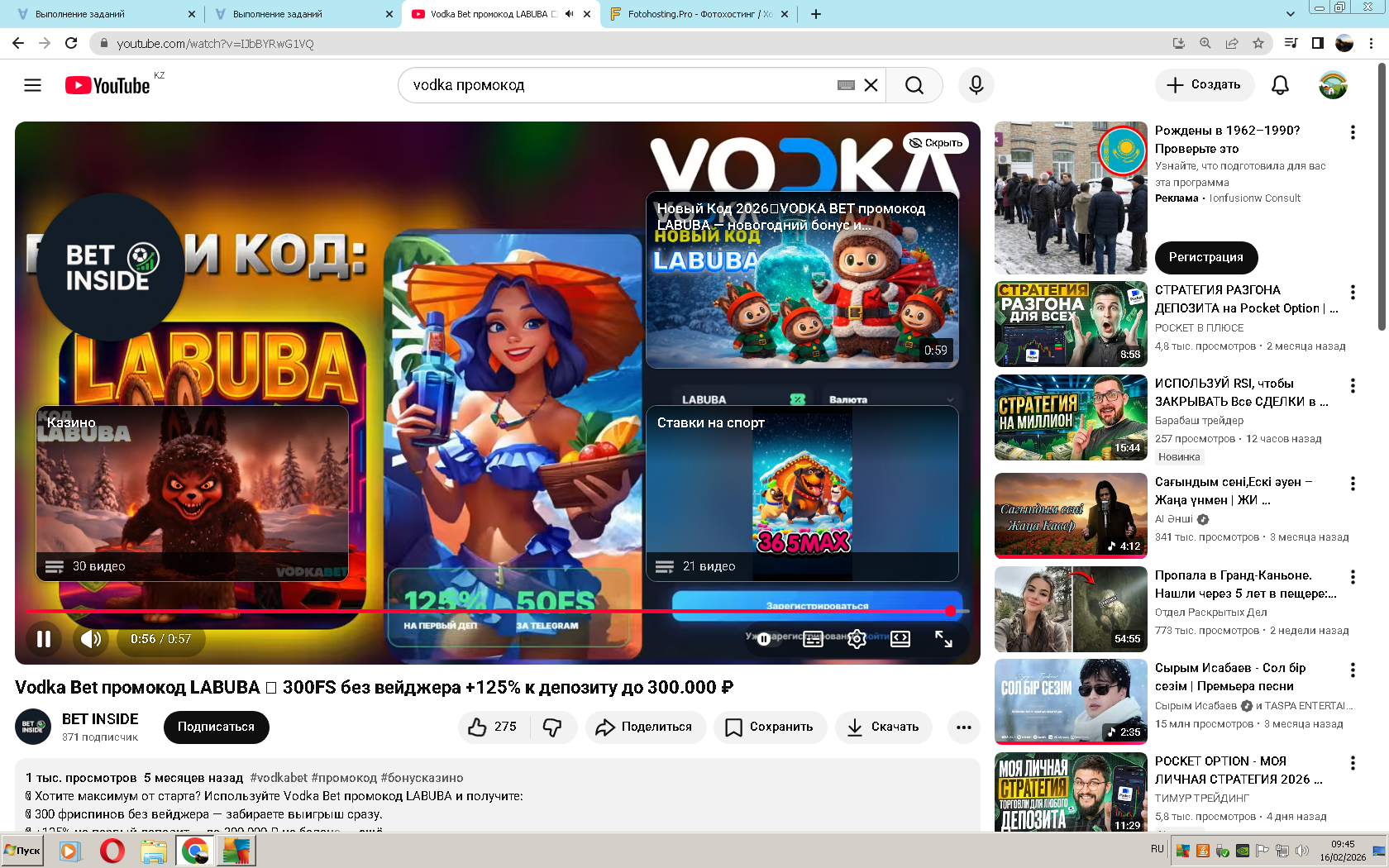Pause the video playback
Screen dimensions: 1389x868
point(44,639)
